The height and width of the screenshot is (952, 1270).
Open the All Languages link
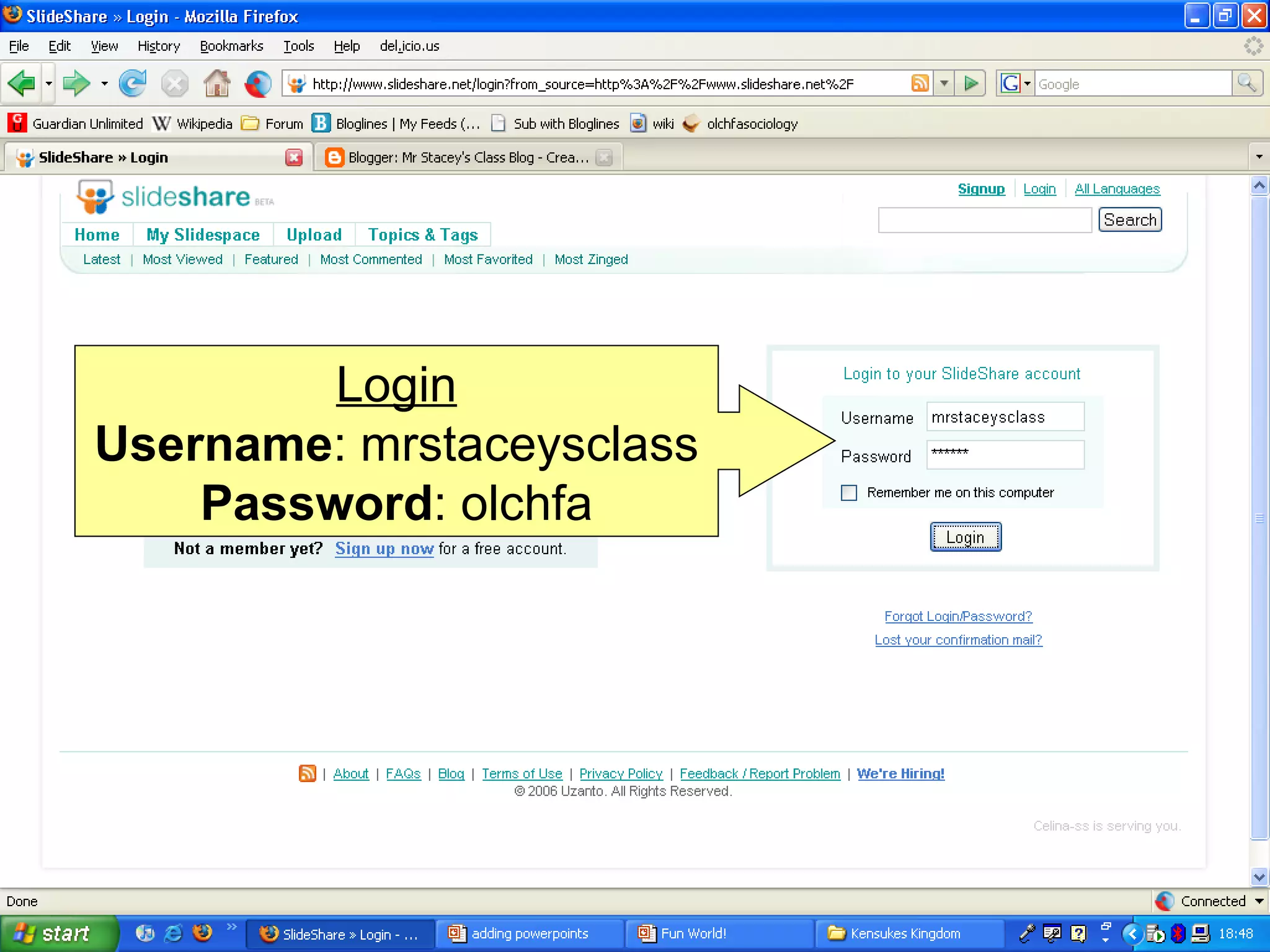(1117, 189)
